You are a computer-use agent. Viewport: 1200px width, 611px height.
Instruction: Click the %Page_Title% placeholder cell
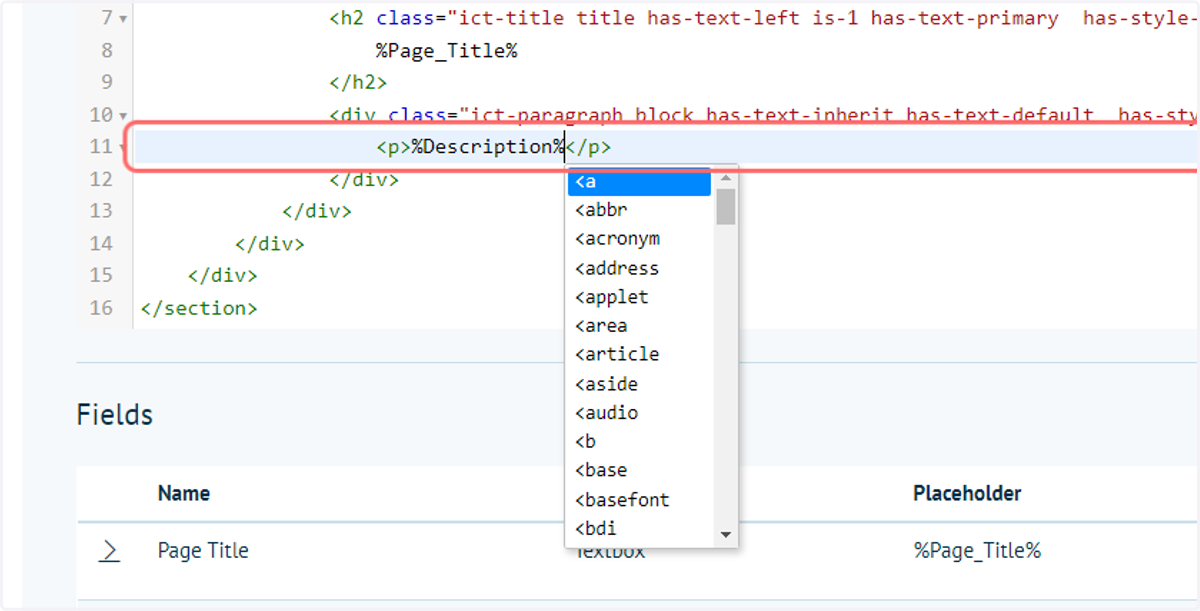pos(977,551)
